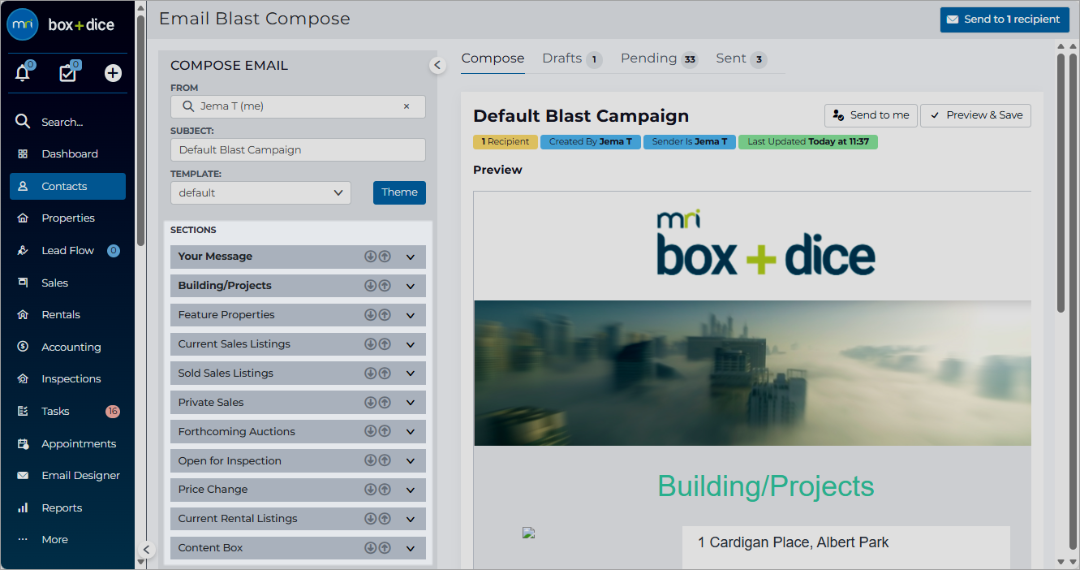Open the Dashboard from sidebar
The height and width of the screenshot is (570, 1080).
point(68,154)
